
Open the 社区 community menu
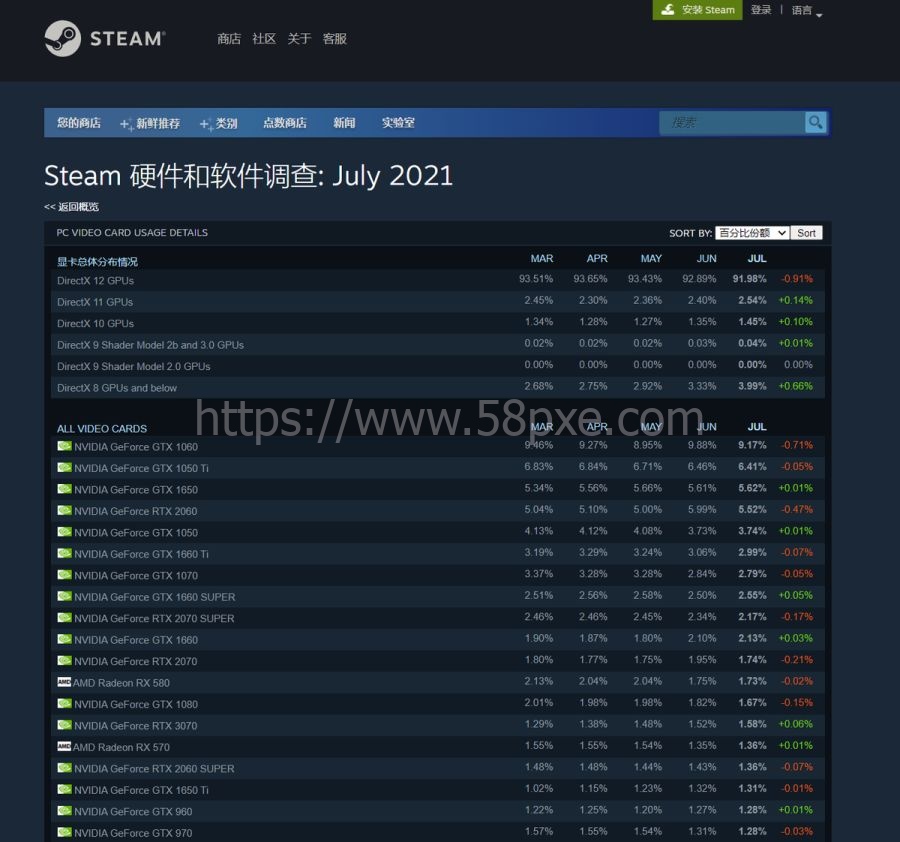point(264,38)
